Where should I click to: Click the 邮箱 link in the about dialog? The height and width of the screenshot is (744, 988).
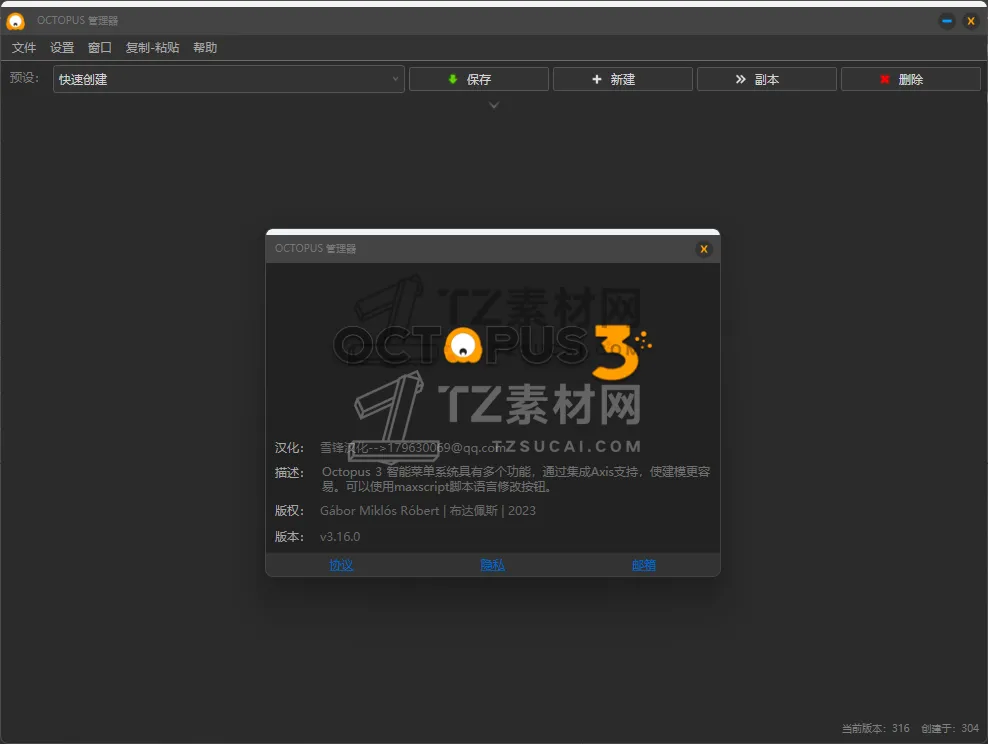coord(643,564)
